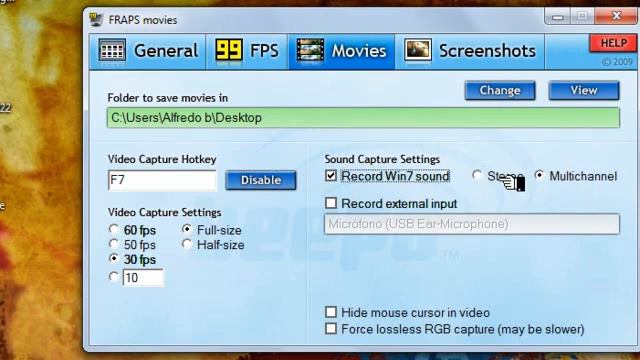Choose Full-size video capture

click(187, 229)
